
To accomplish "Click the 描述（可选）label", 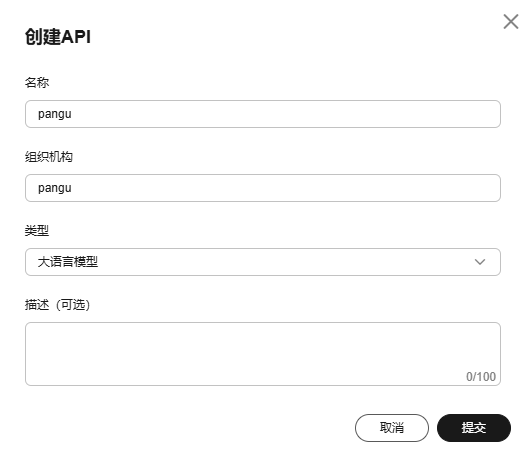I will pos(57,305).
